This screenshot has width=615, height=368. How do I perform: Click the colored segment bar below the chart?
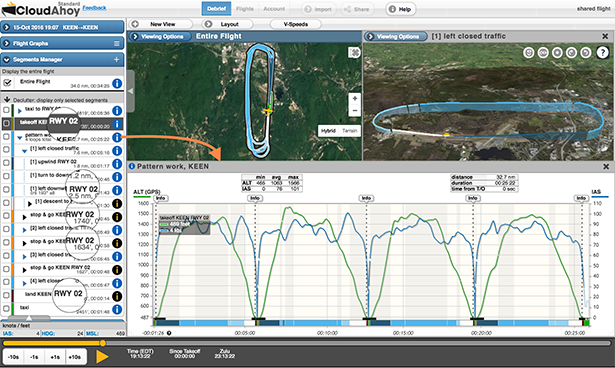pos(371,323)
